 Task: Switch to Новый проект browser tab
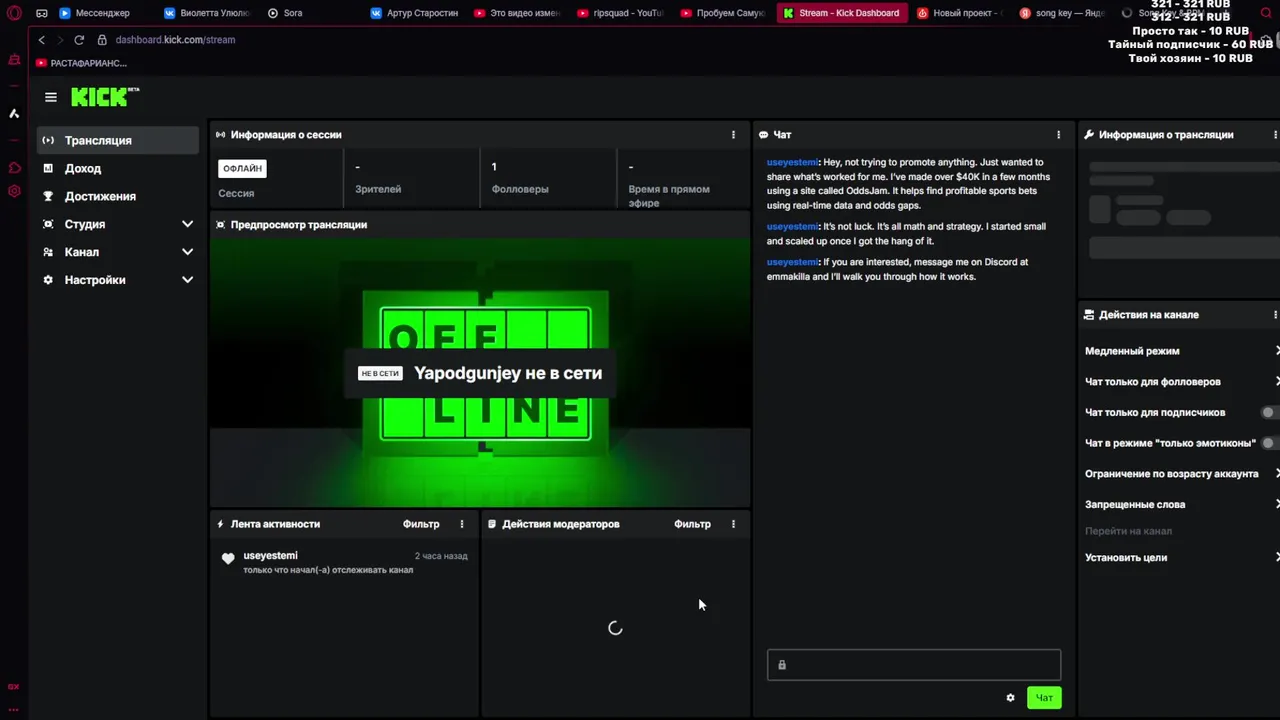(959, 13)
